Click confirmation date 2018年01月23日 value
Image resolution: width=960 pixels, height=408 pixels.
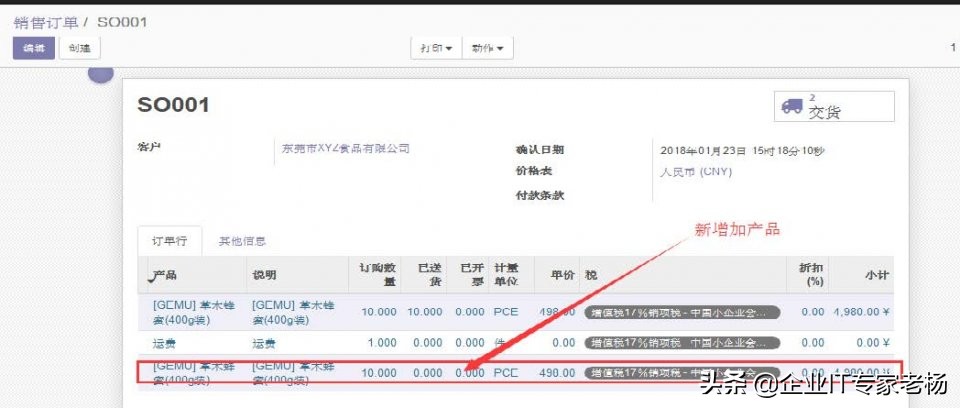742,150
